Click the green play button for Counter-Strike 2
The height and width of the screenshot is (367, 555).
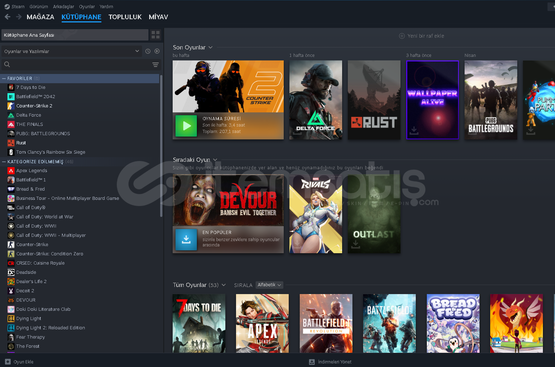coord(186,126)
